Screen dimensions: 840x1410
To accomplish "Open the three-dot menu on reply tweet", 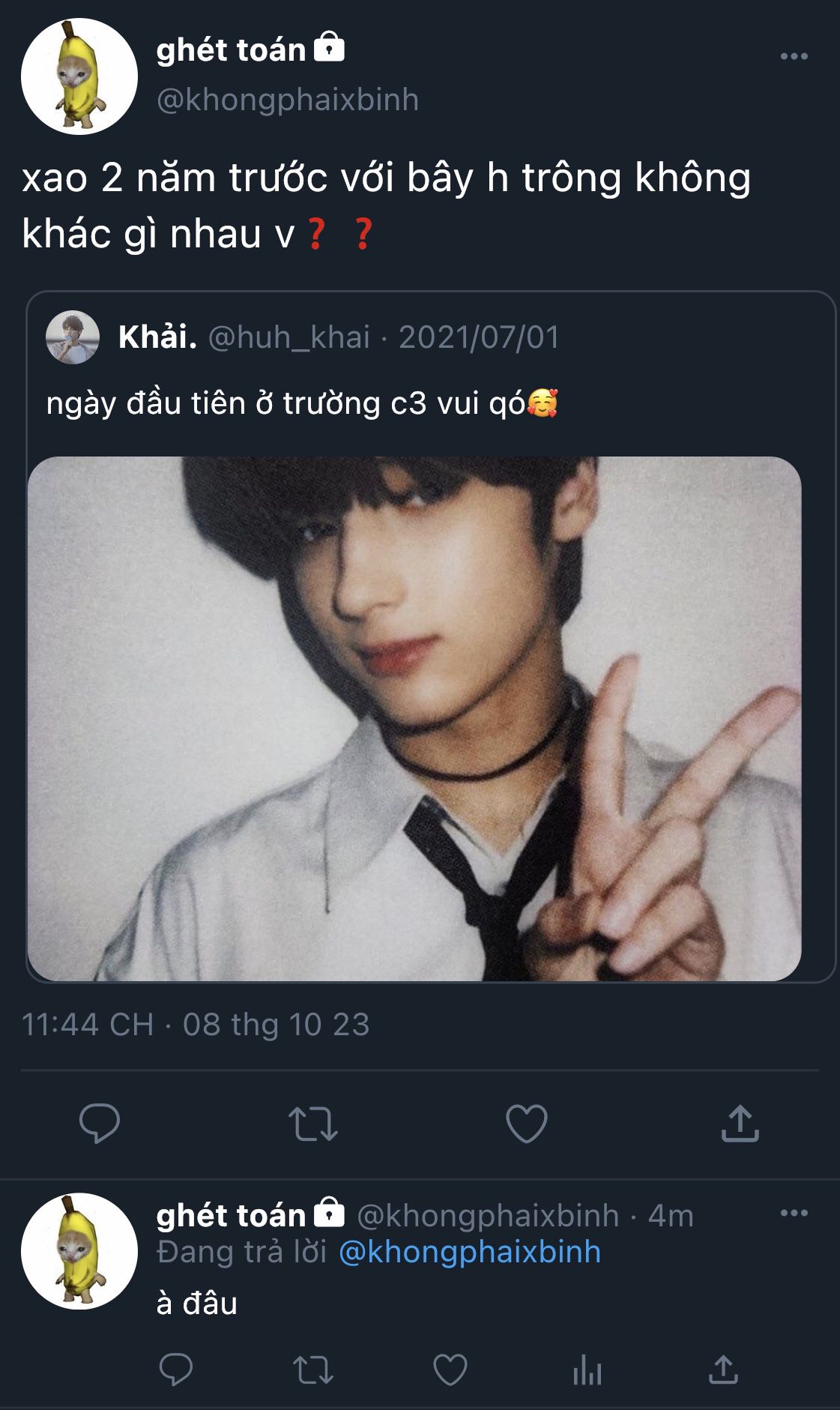I will 794,1213.
